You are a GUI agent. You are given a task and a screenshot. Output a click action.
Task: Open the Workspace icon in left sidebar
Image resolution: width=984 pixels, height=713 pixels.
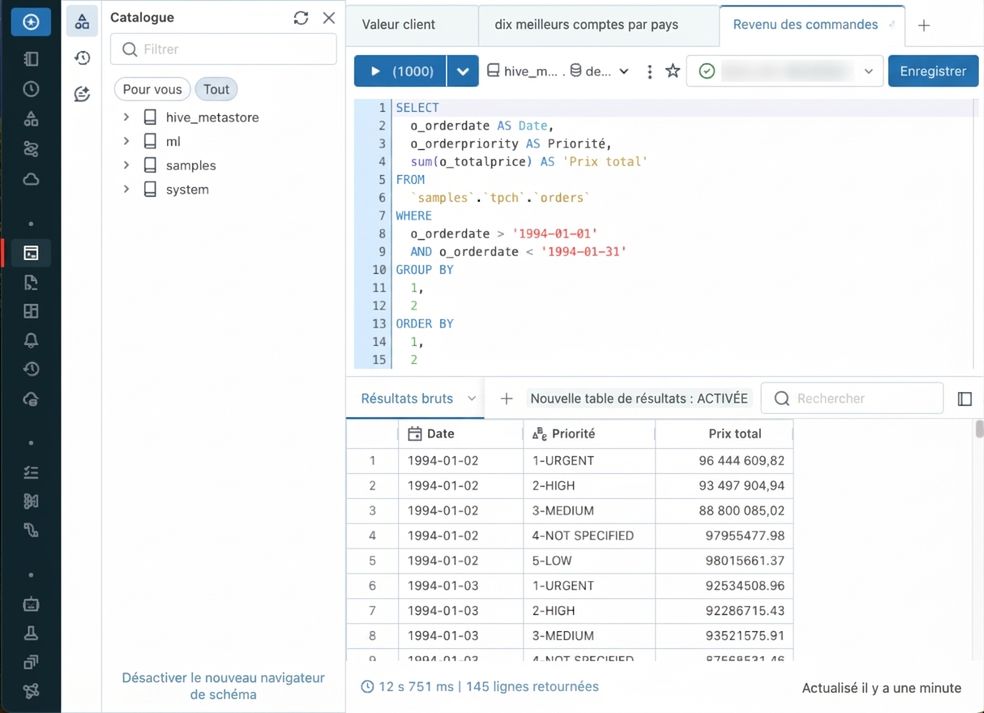(x=31, y=59)
